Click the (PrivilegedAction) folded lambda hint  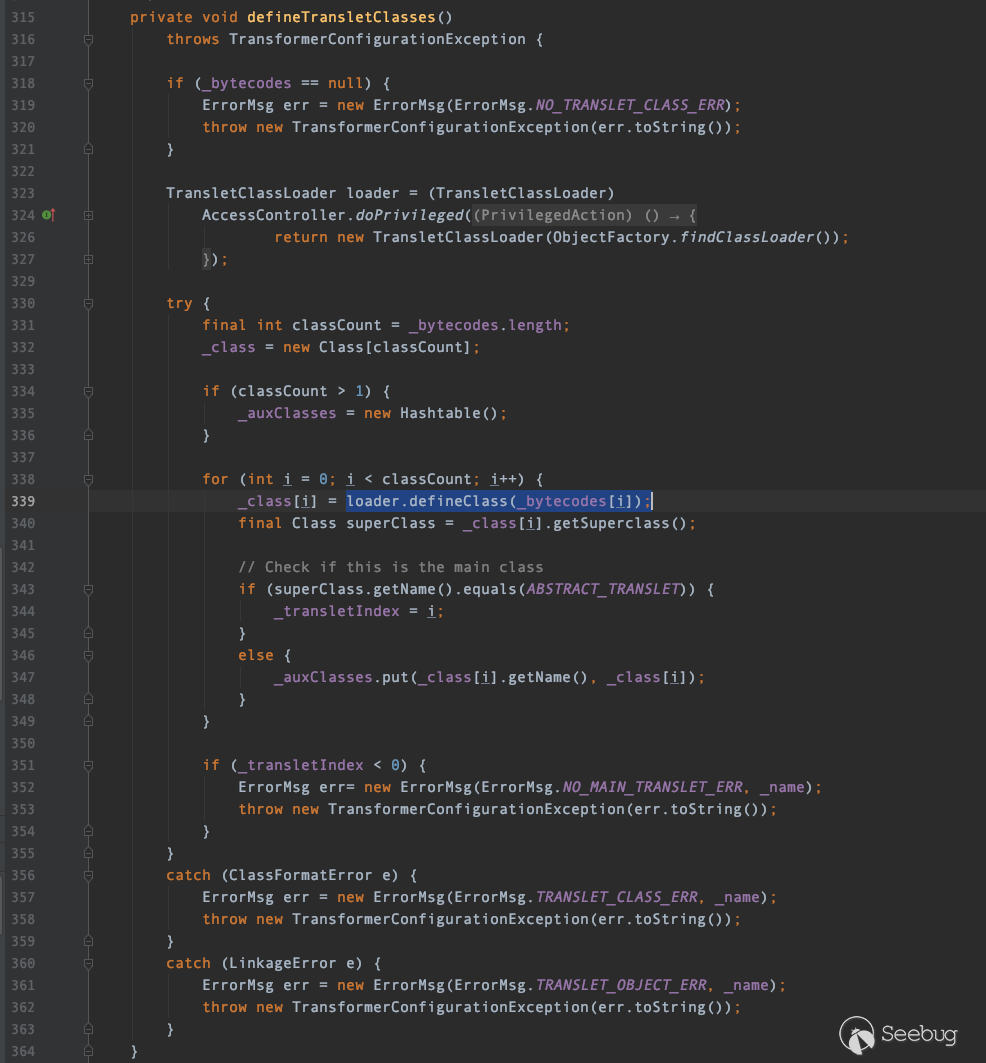coord(555,215)
